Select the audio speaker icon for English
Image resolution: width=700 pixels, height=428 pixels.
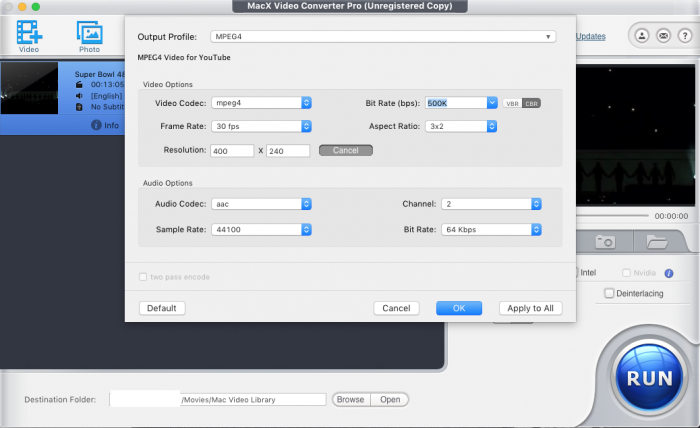tap(79, 96)
